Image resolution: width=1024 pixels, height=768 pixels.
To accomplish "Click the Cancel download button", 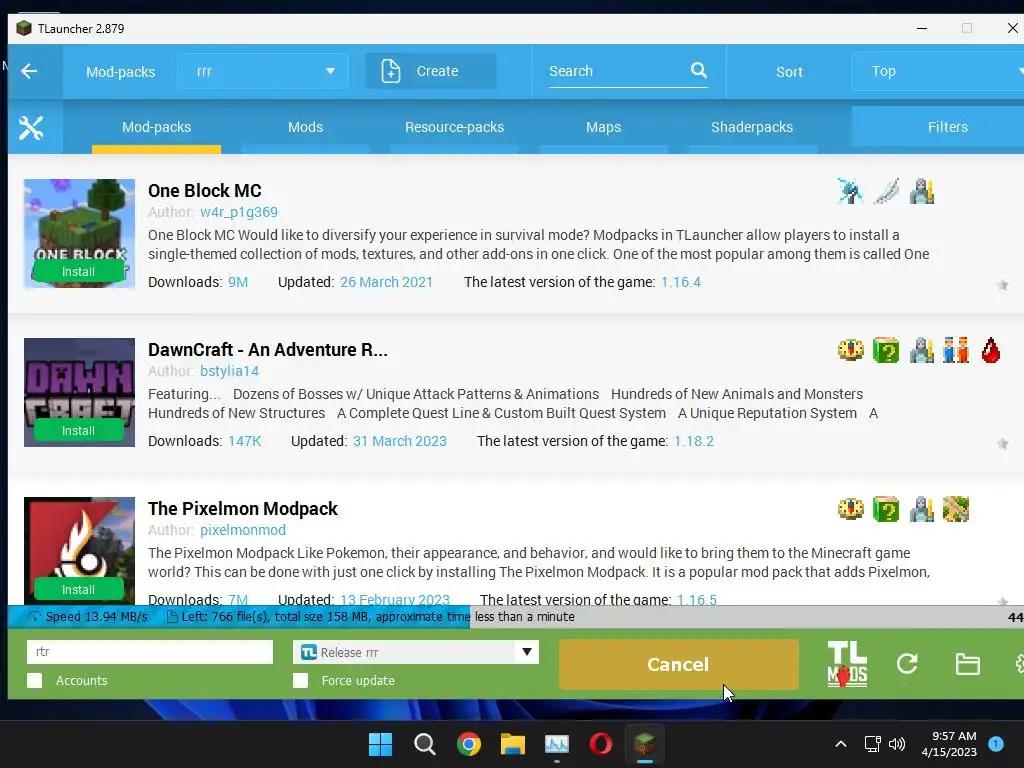I will [x=678, y=664].
